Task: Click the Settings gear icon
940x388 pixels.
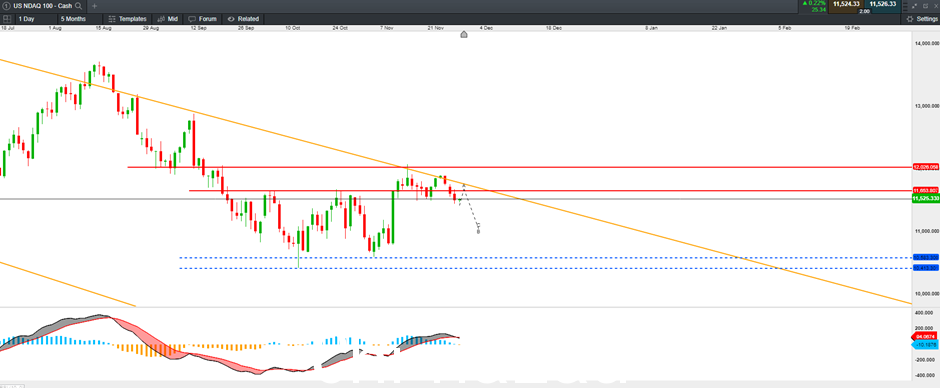Action: click(x=910, y=19)
